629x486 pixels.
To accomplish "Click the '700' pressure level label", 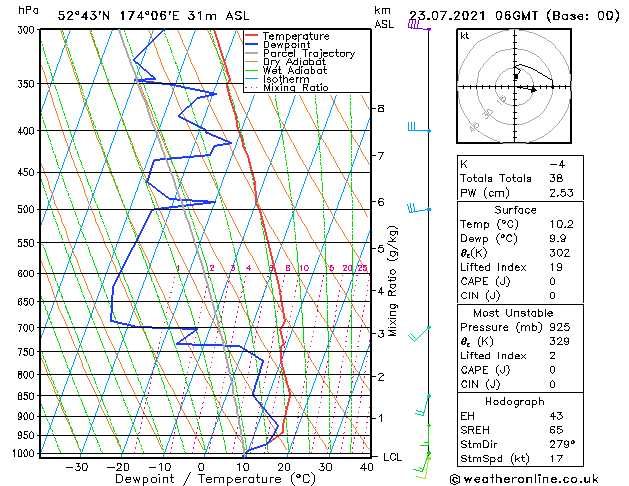I will click(x=28, y=328).
